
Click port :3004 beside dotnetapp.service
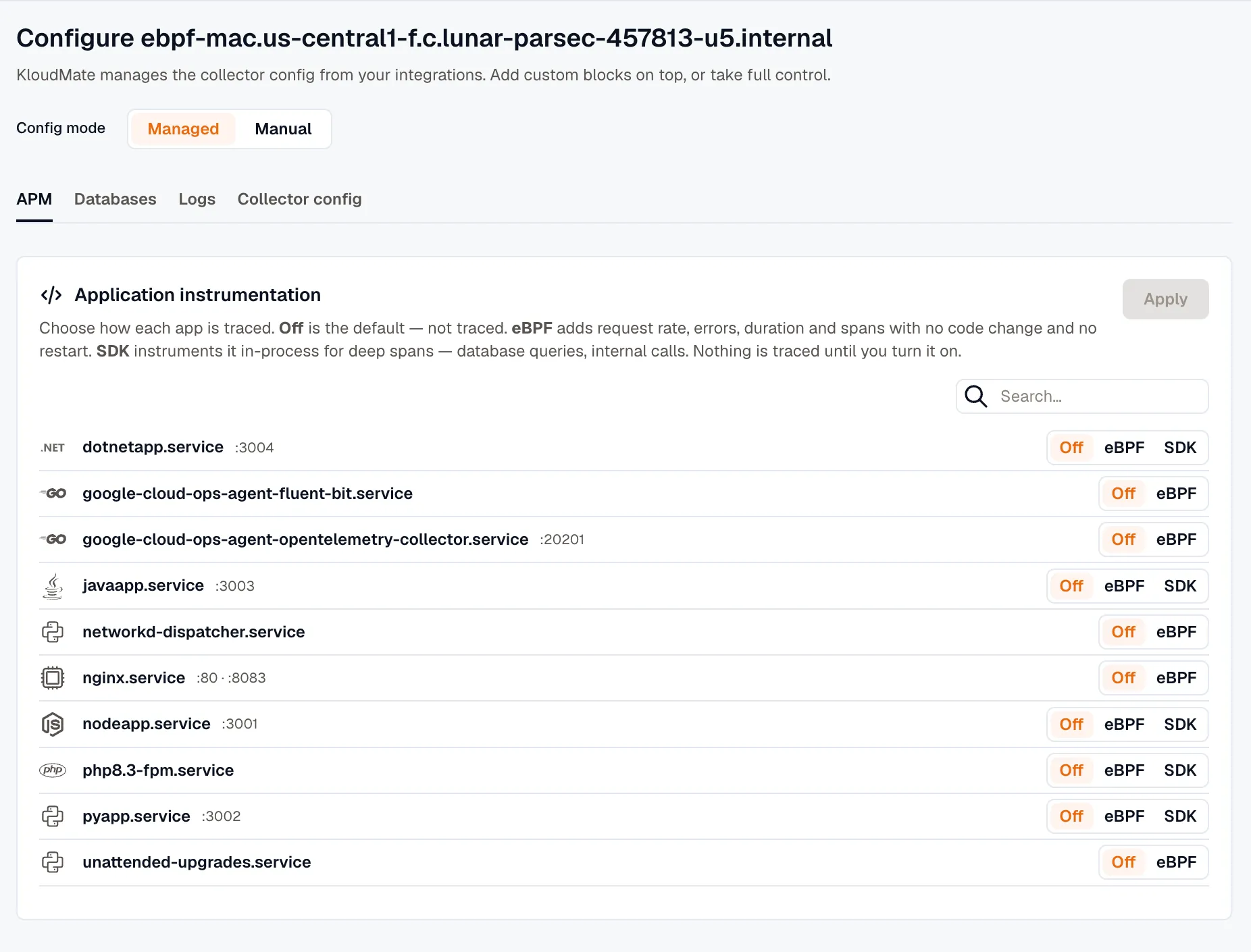click(254, 448)
